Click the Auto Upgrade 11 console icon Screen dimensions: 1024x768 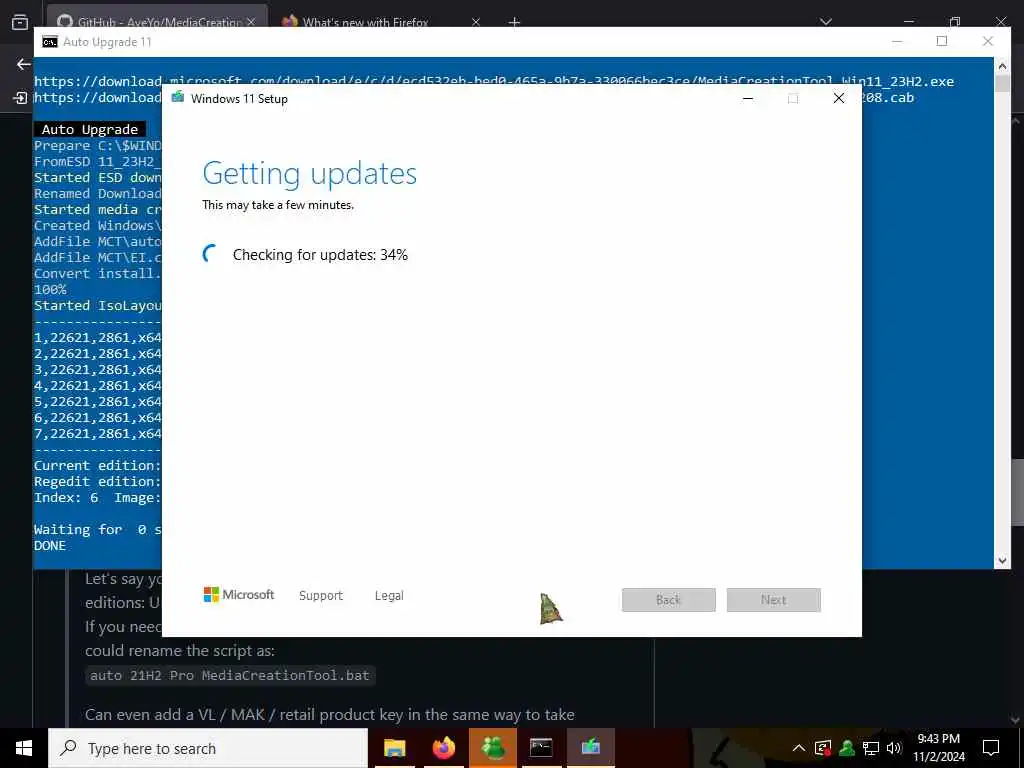pyautogui.click(x=50, y=42)
